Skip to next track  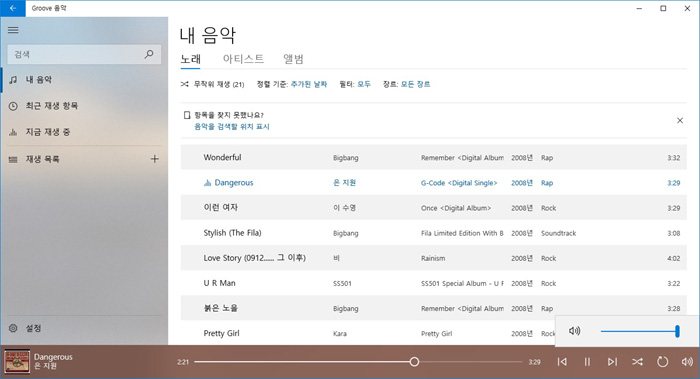(x=612, y=362)
